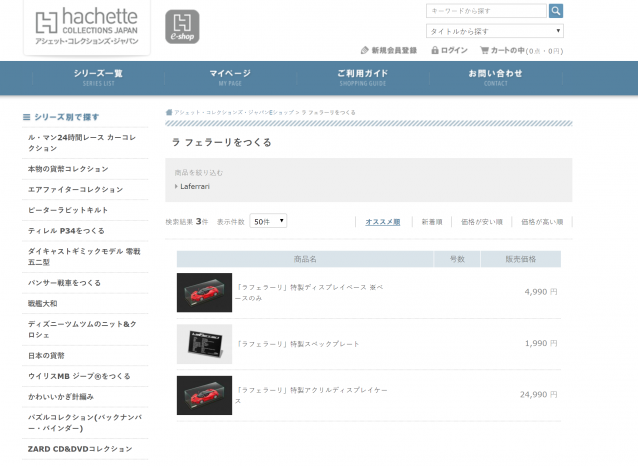The height and width of the screenshot is (466, 638).
Task: Open 戦艦大和 series
Action: coord(85,304)
